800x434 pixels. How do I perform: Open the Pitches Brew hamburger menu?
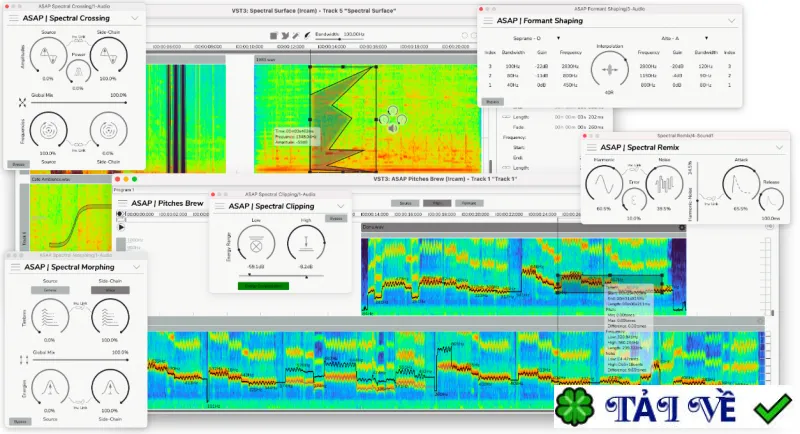(x=122, y=203)
